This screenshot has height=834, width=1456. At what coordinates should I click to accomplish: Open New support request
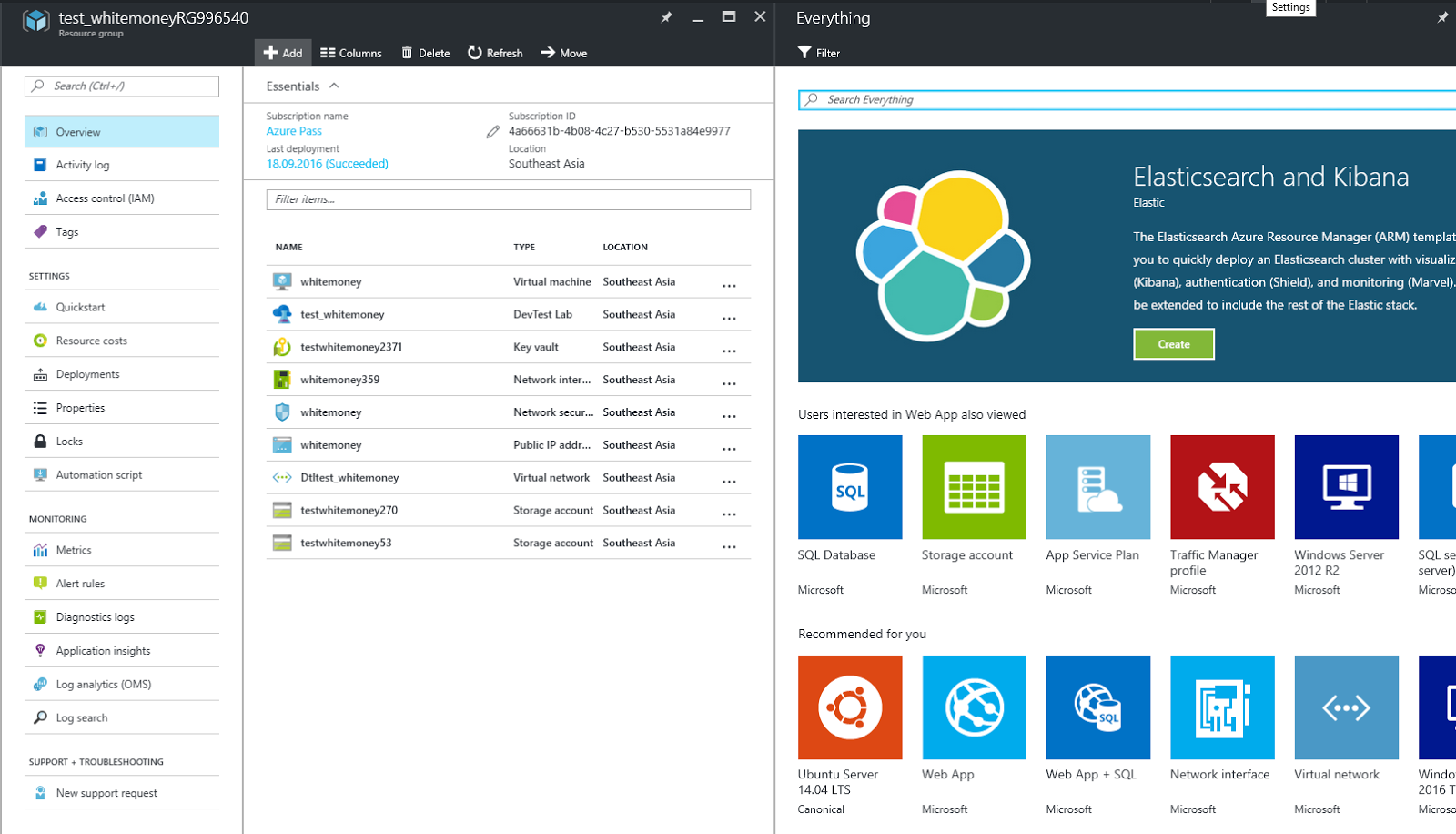pyautogui.click(x=122, y=793)
